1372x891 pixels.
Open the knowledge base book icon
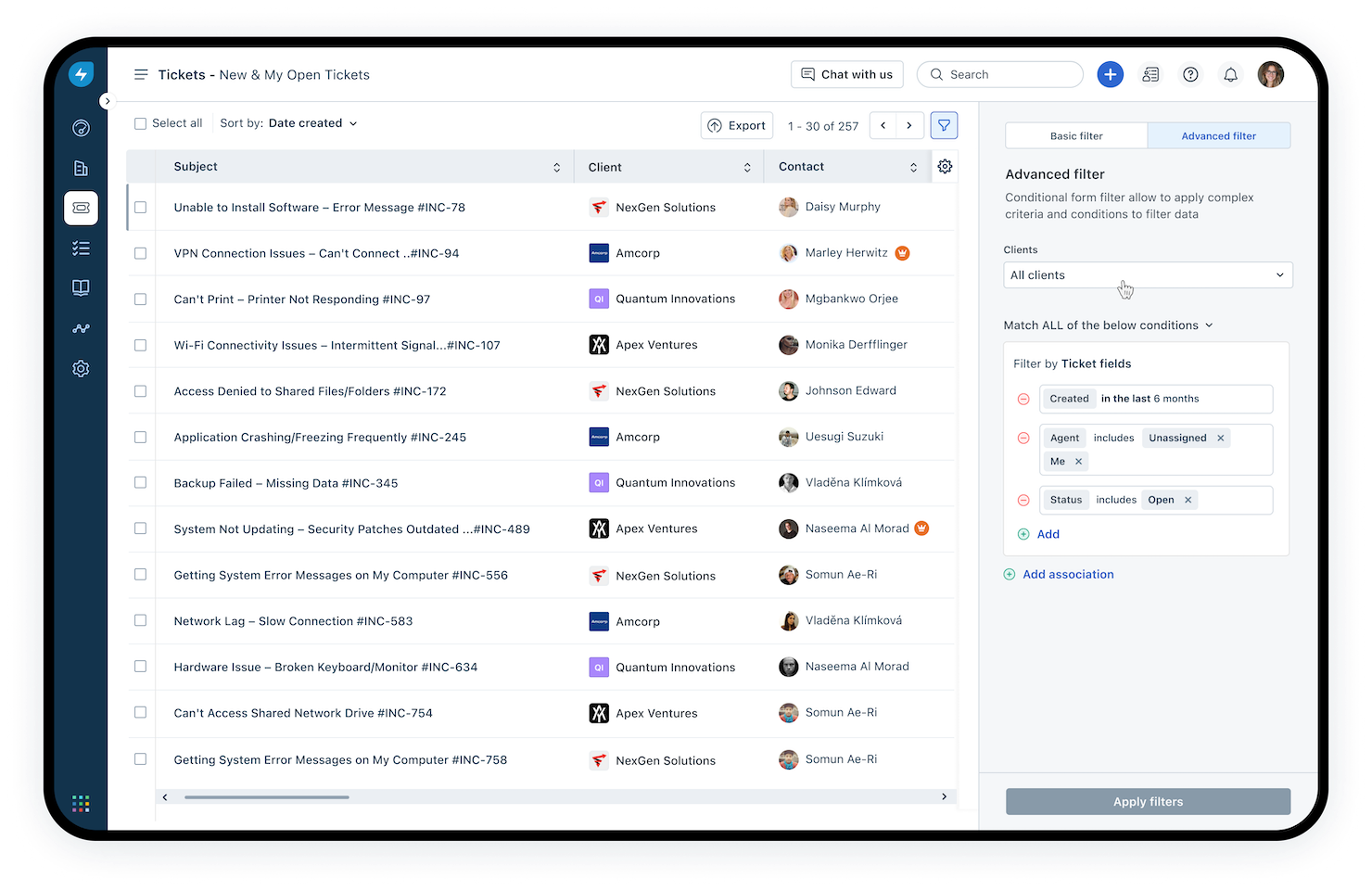81,287
